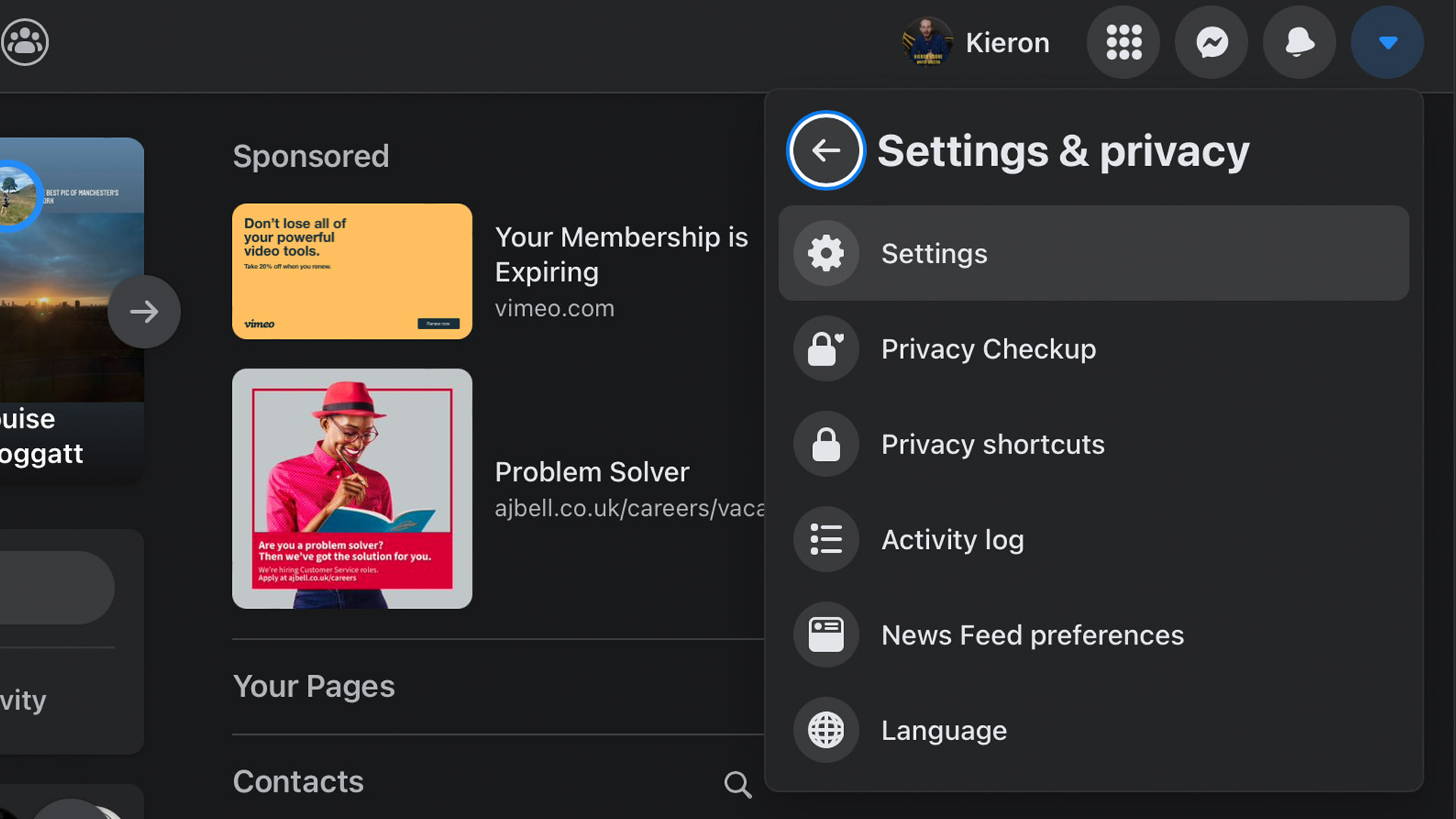
Task: Click the 'Contacts' heading
Action: click(298, 782)
